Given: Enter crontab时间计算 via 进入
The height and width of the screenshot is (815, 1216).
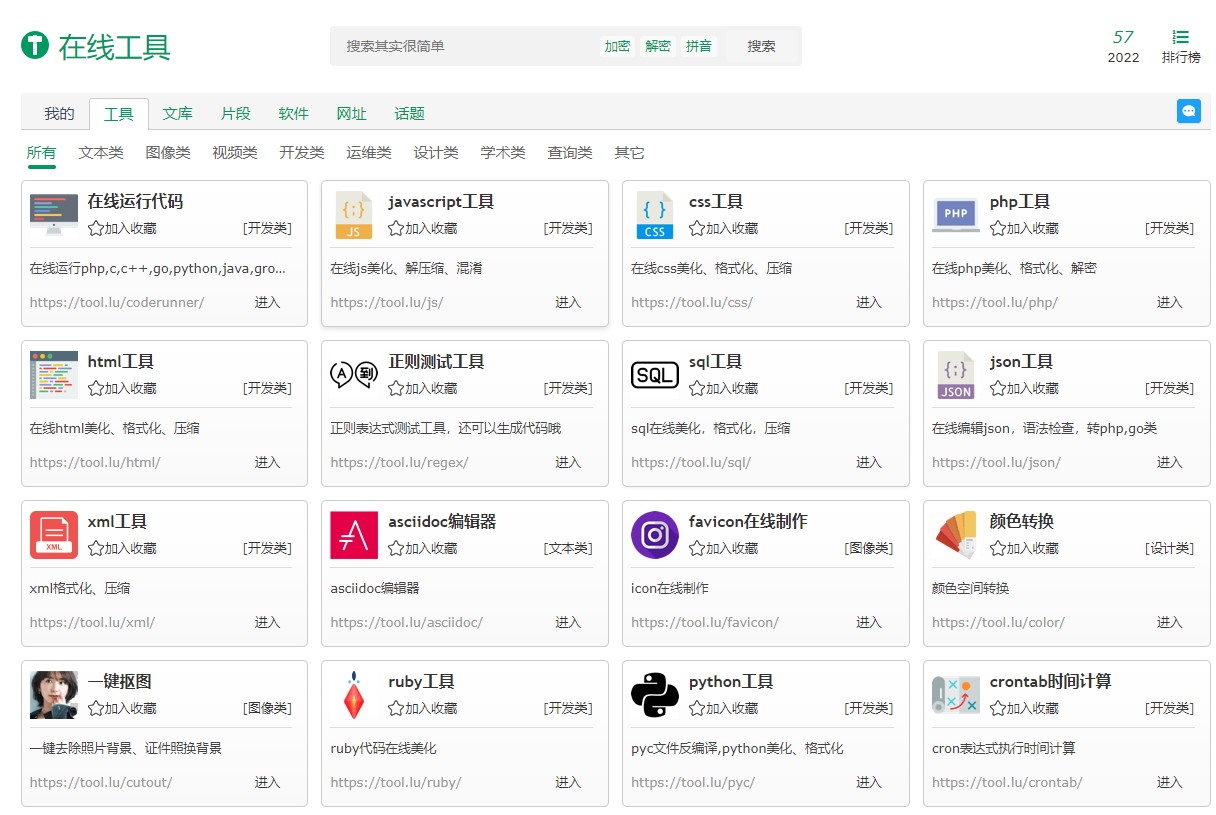Looking at the screenshot, I should click(x=1170, y=782).
